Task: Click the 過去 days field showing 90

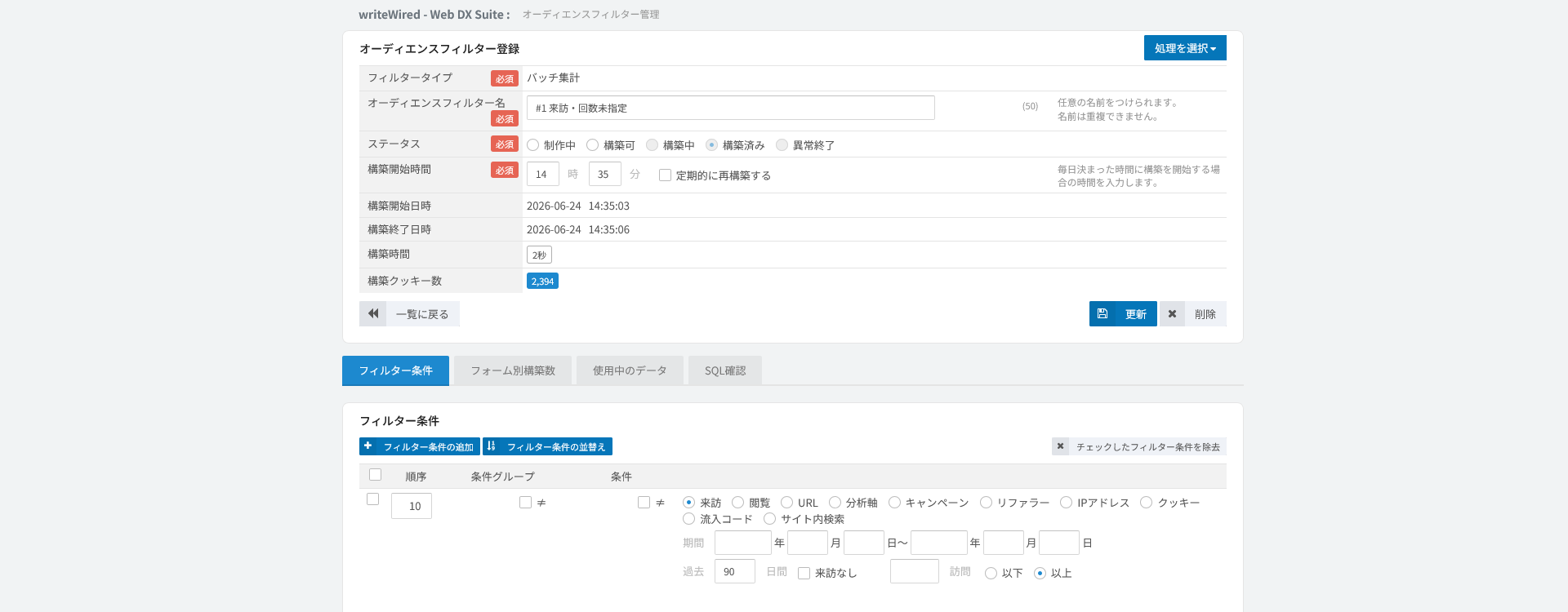Action: (735, 571)
